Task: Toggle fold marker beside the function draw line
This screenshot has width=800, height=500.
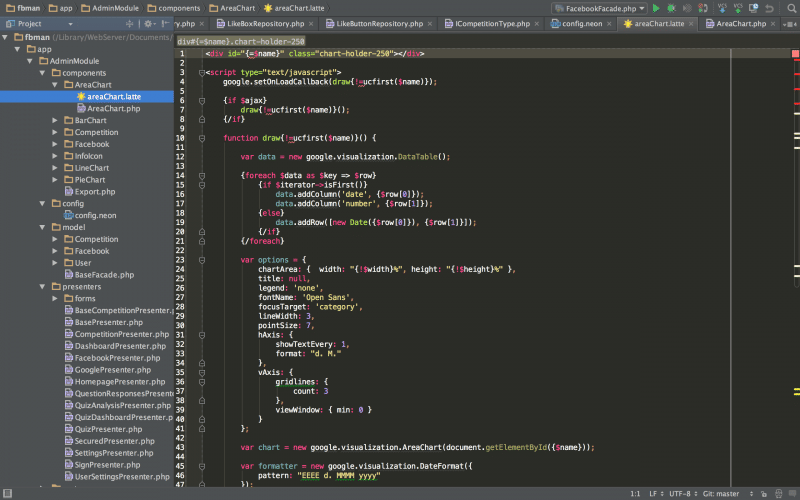Action: (x=202, y=138)
